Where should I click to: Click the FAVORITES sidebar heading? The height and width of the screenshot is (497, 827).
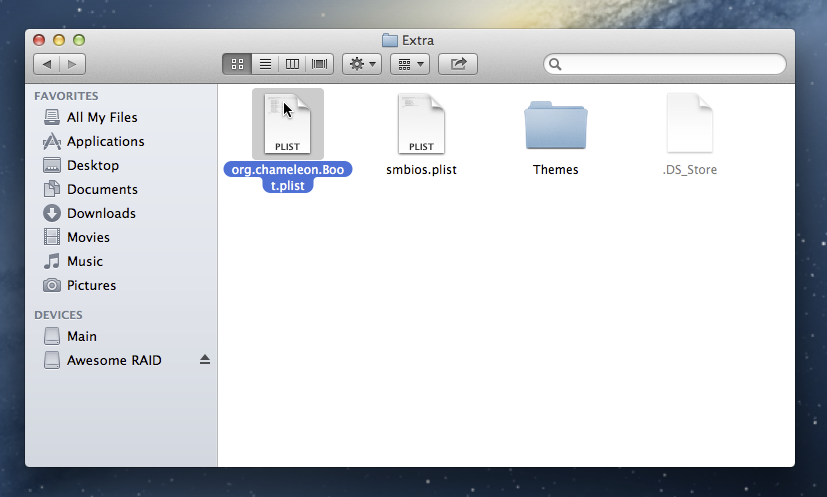pyautogui.click(x=66, y=96)
